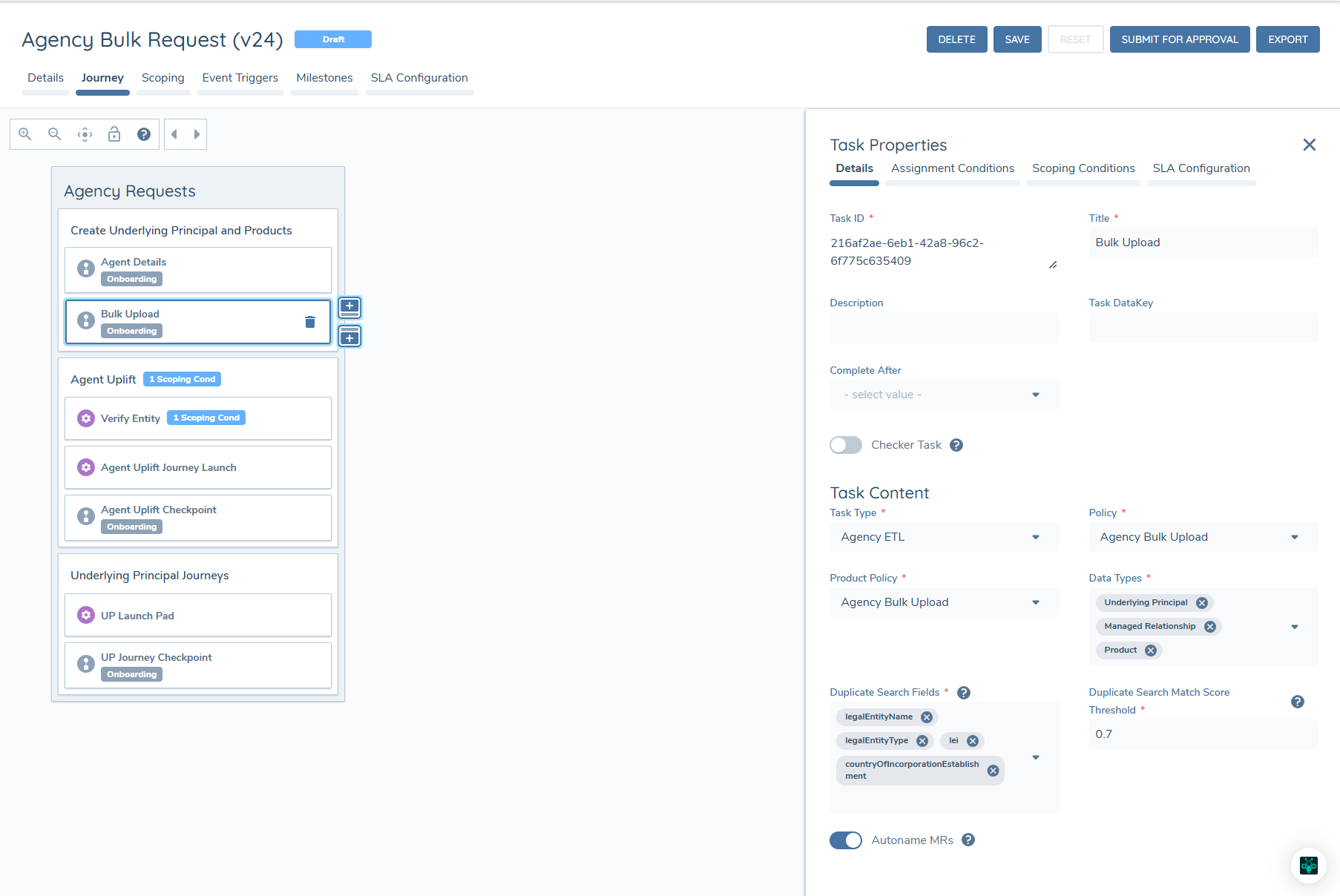Click the Submit for Approval button

1180,39
